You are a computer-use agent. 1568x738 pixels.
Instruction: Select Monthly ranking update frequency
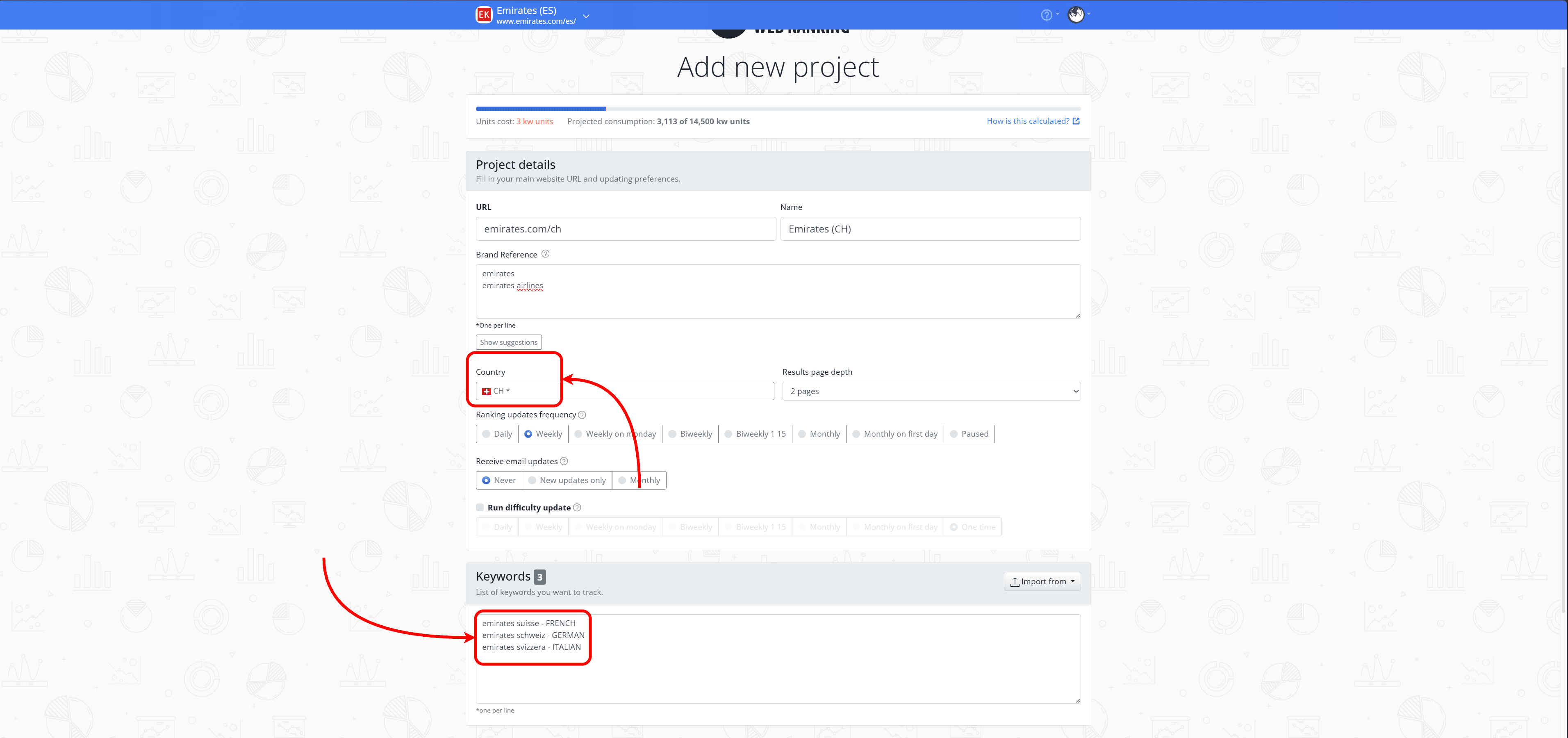819,433
